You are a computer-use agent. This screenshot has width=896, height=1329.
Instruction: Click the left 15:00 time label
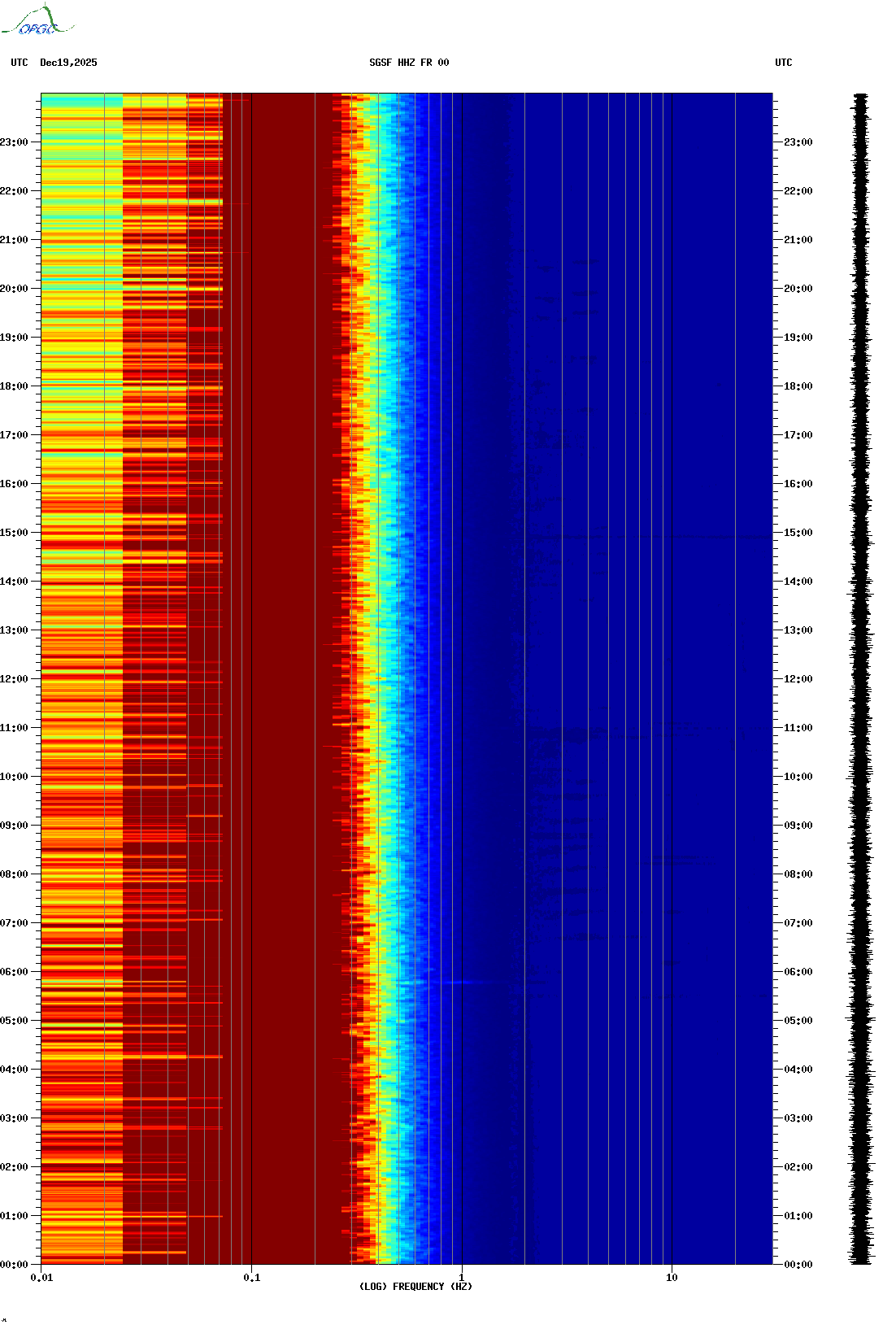pyautogui.click(x=14, y=533)
